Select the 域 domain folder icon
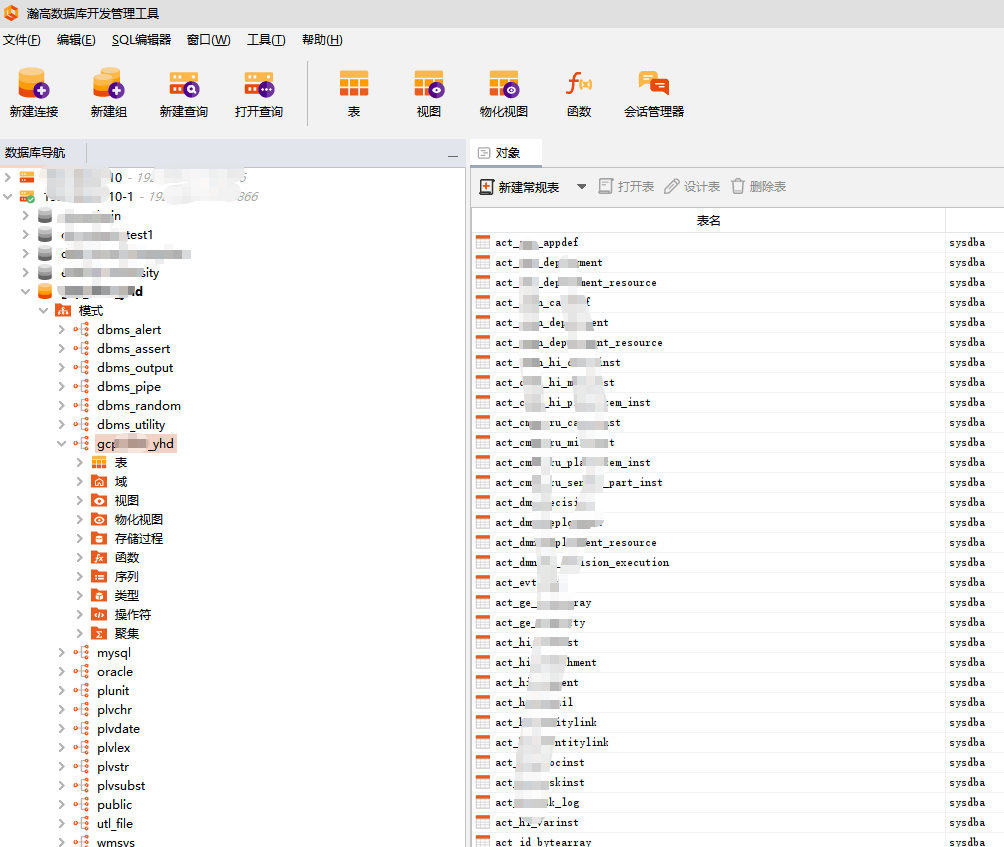 99,481
